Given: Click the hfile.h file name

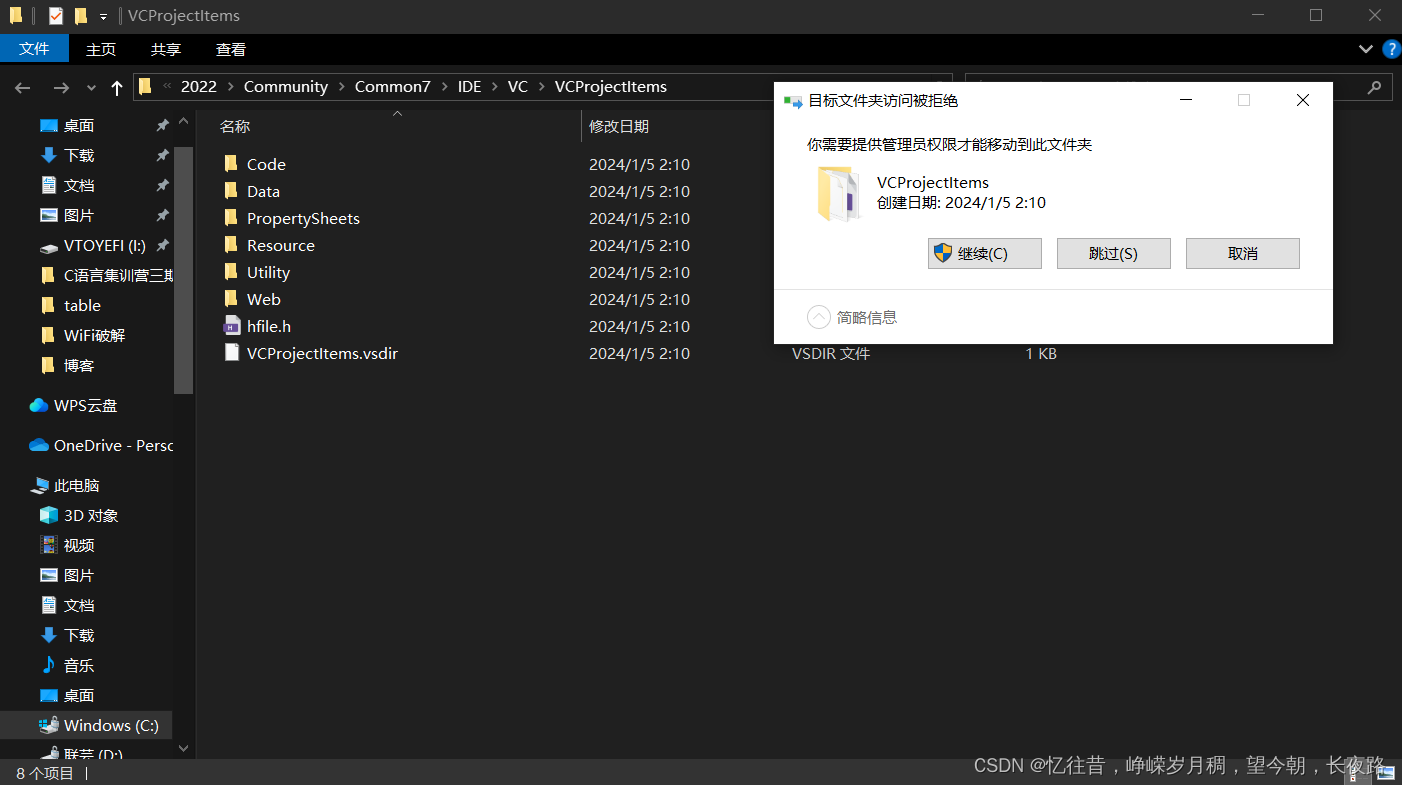Looking at the screenshot, I should [x=269, y=326].
